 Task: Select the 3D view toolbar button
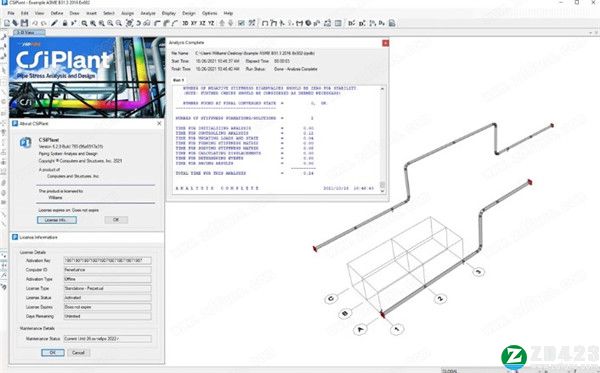coord(185,23)
